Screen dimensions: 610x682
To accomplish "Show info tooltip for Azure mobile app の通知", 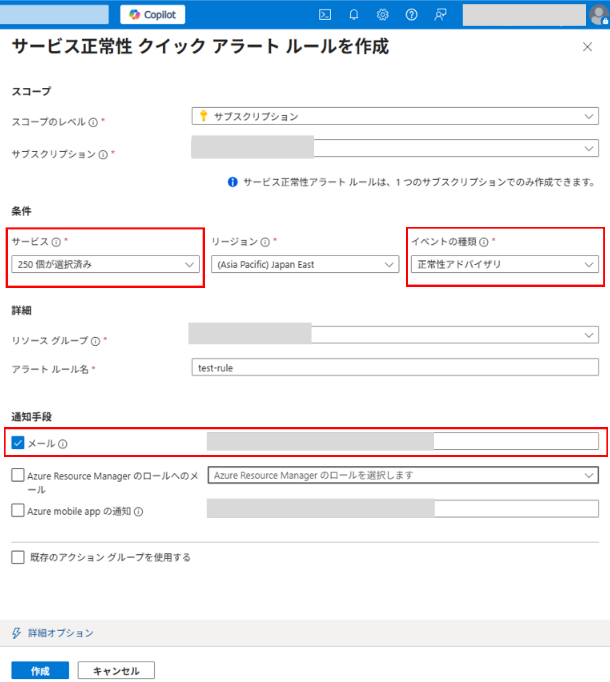I will 138,512.
